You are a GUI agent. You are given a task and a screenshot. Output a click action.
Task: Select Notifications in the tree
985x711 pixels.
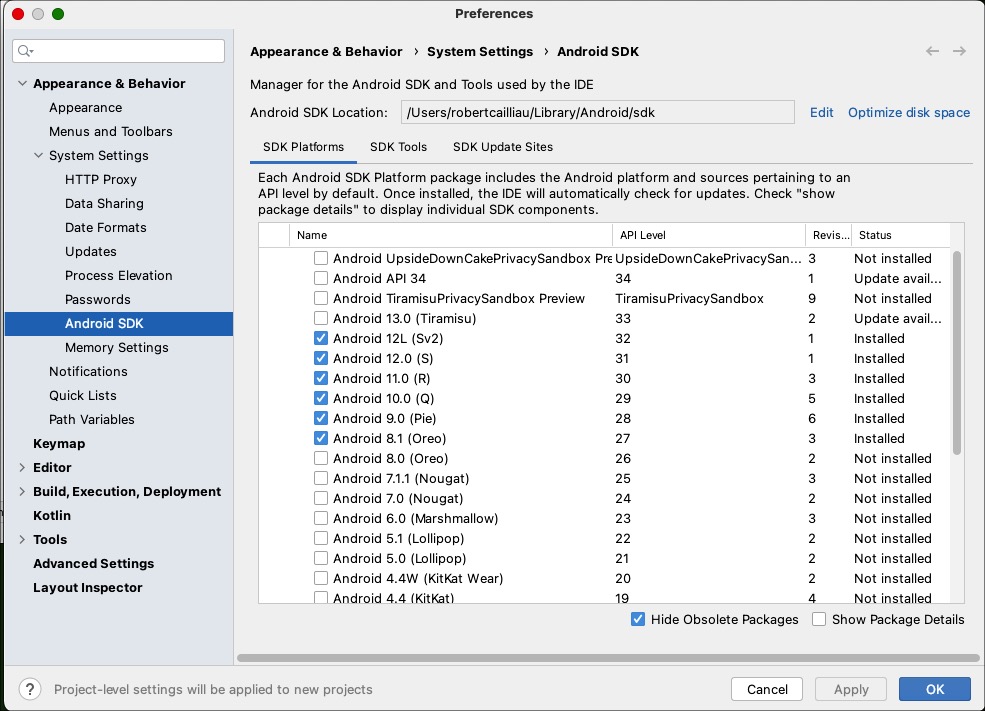[88, 371]
